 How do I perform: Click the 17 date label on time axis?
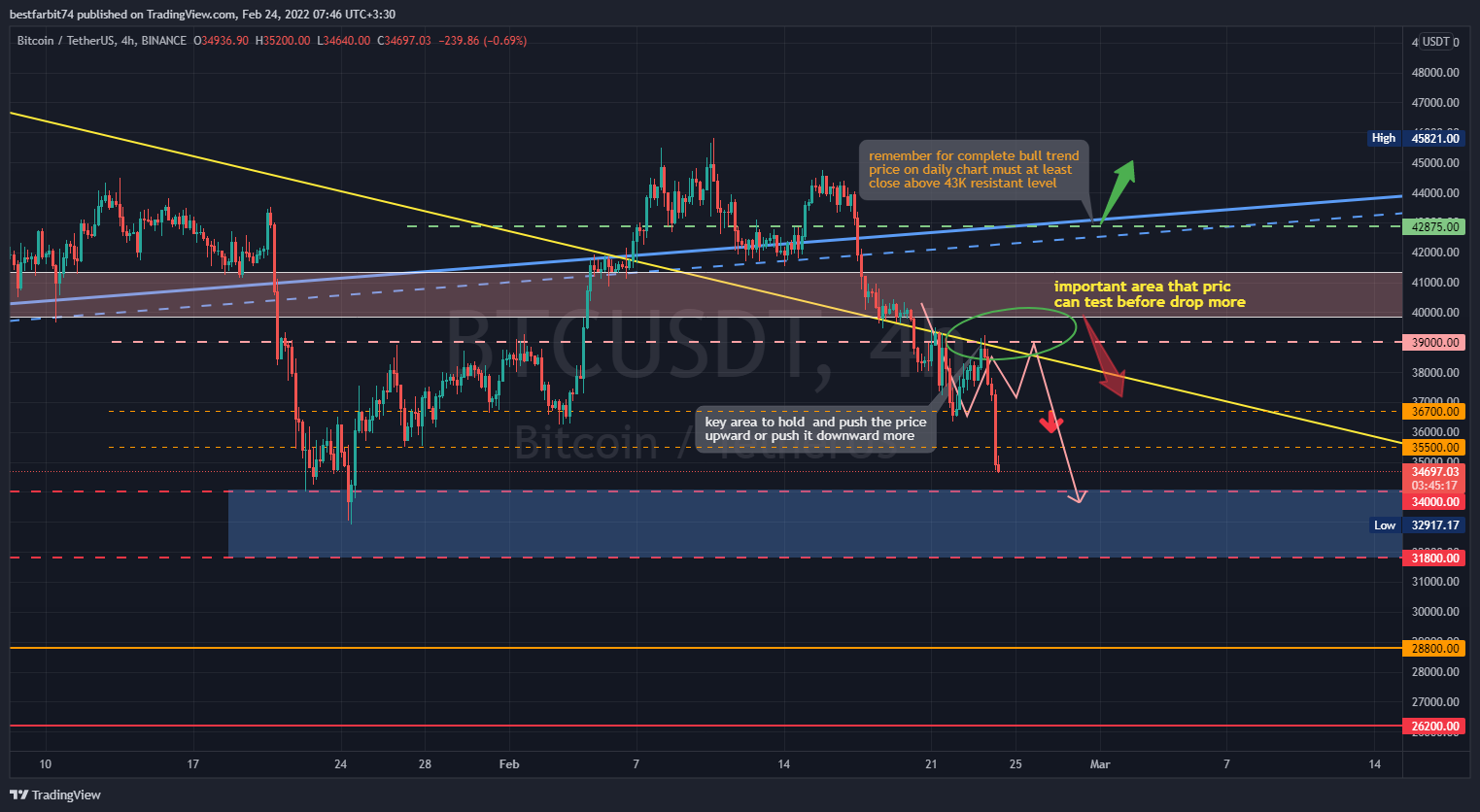tap(192, 764)
